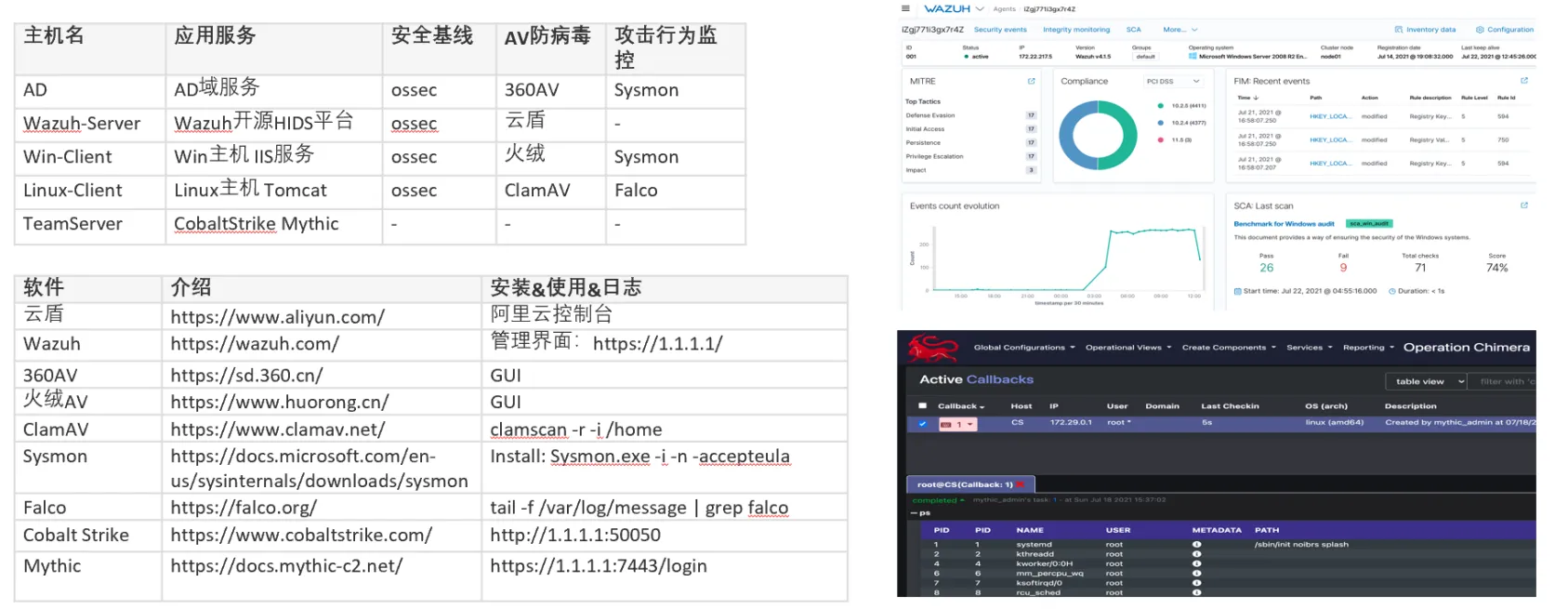Click the Benchmark for Windows audit link
This screenshot has width=1568, height=609.
point(1284,224)
